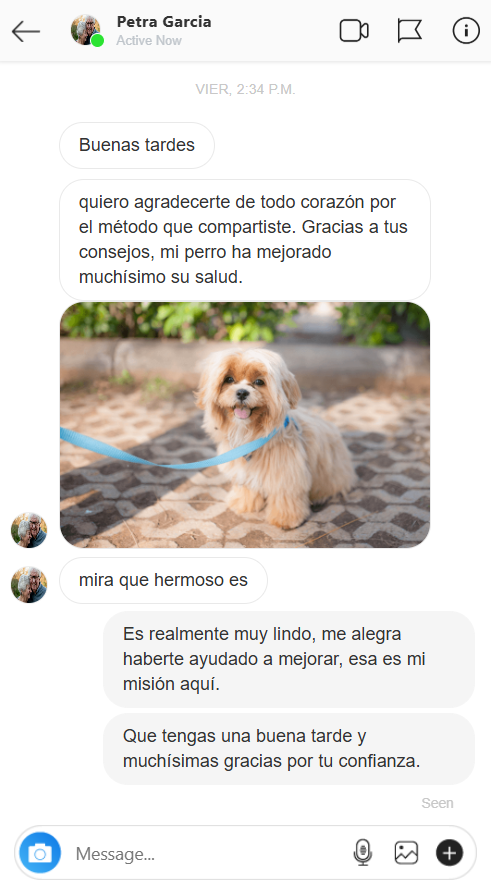Select the 'Que tengas una buena tarde' message
491x892 pixels.
pyautogui.click(x=288, y=749)
